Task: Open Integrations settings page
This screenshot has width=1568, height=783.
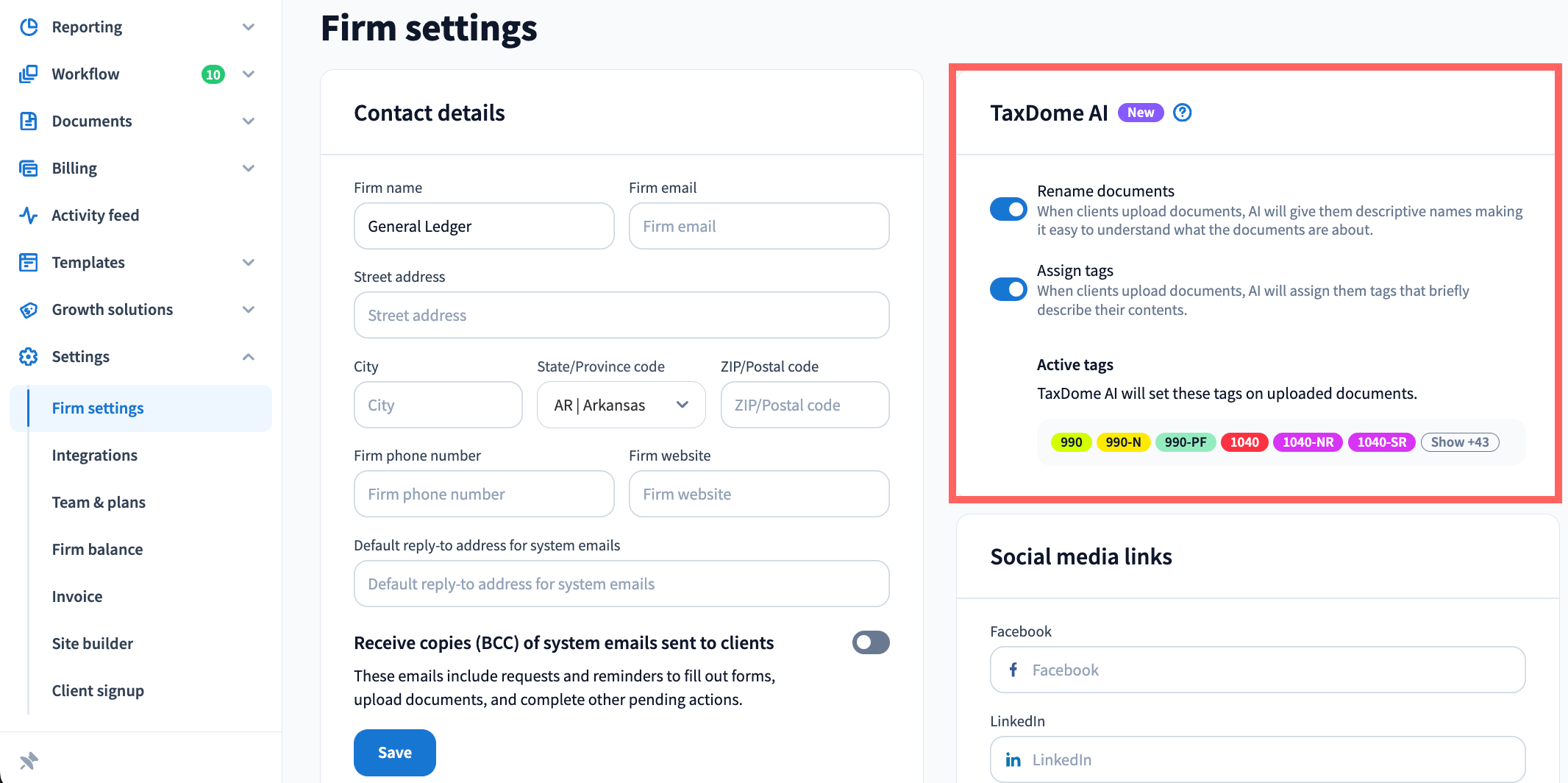Action: (95, 456)
